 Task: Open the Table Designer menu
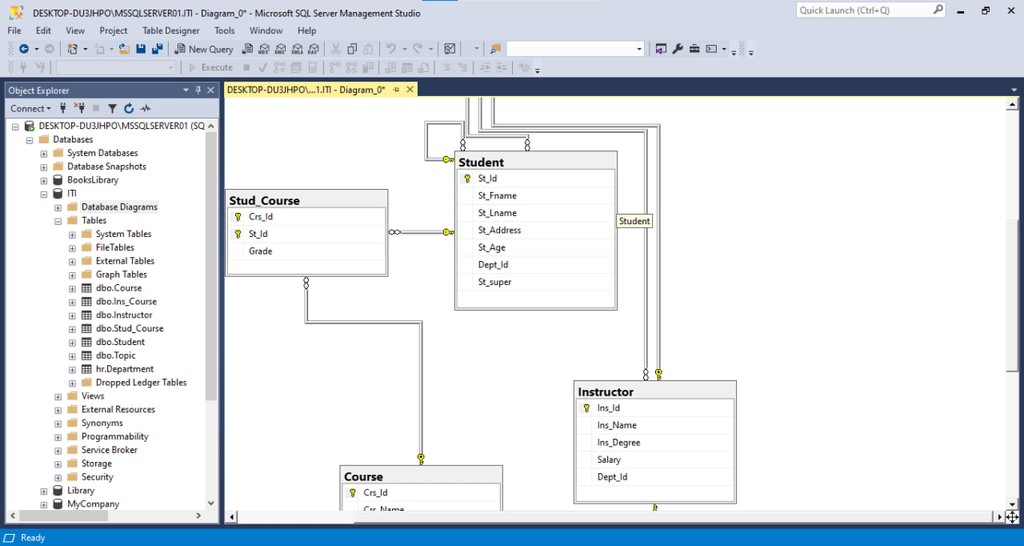coord(171,31)
